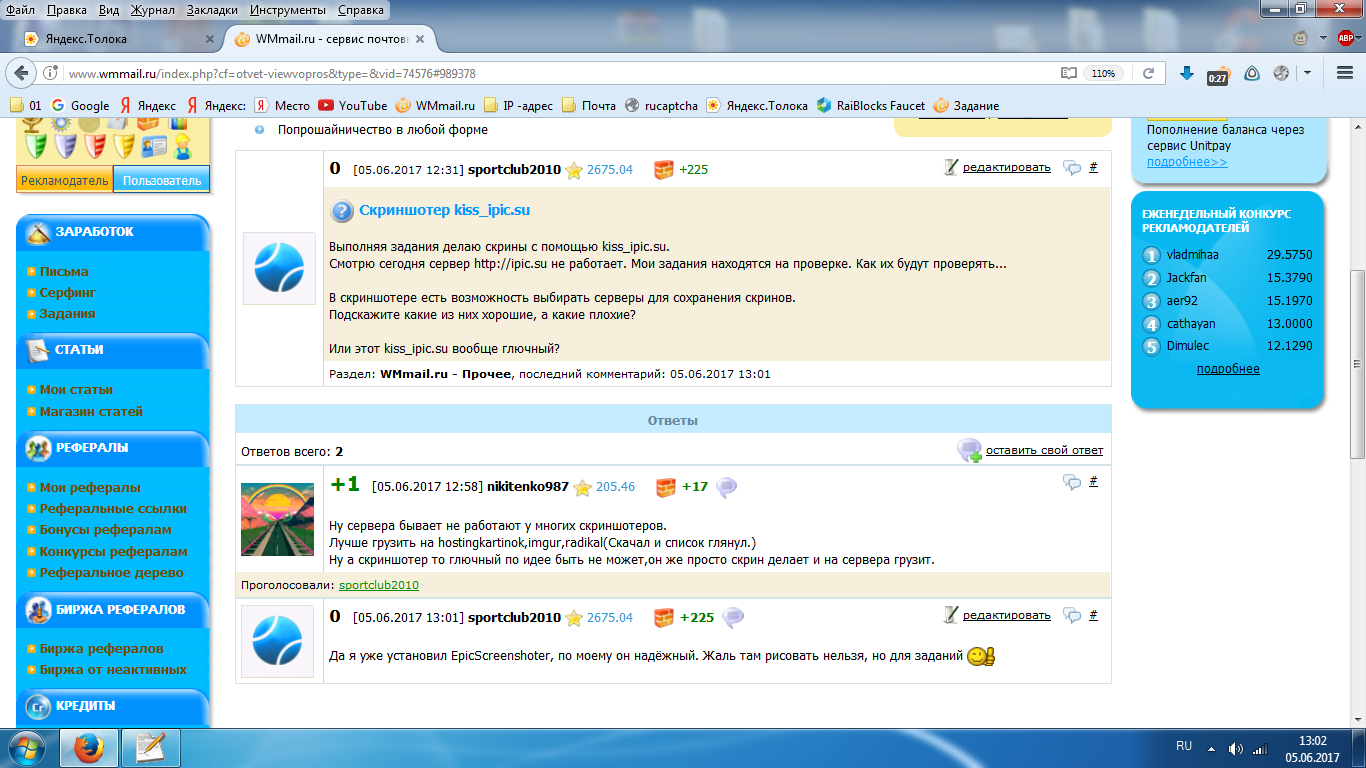Viewport: 1366px width, 768px height.
Task: Open the YouTube bookmark
Action: [x=352, y=105]
